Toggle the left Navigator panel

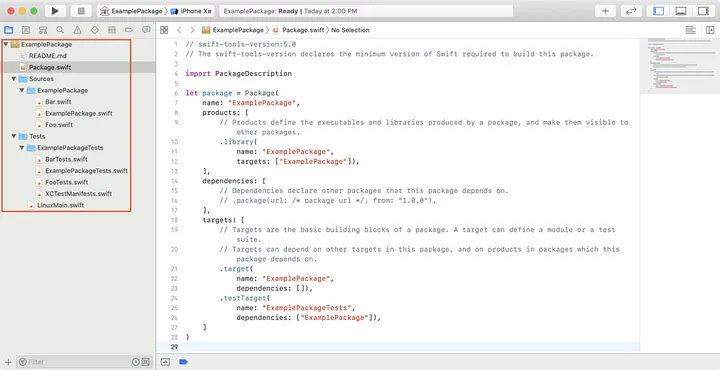pyautogui.click(x=658, y=11)
